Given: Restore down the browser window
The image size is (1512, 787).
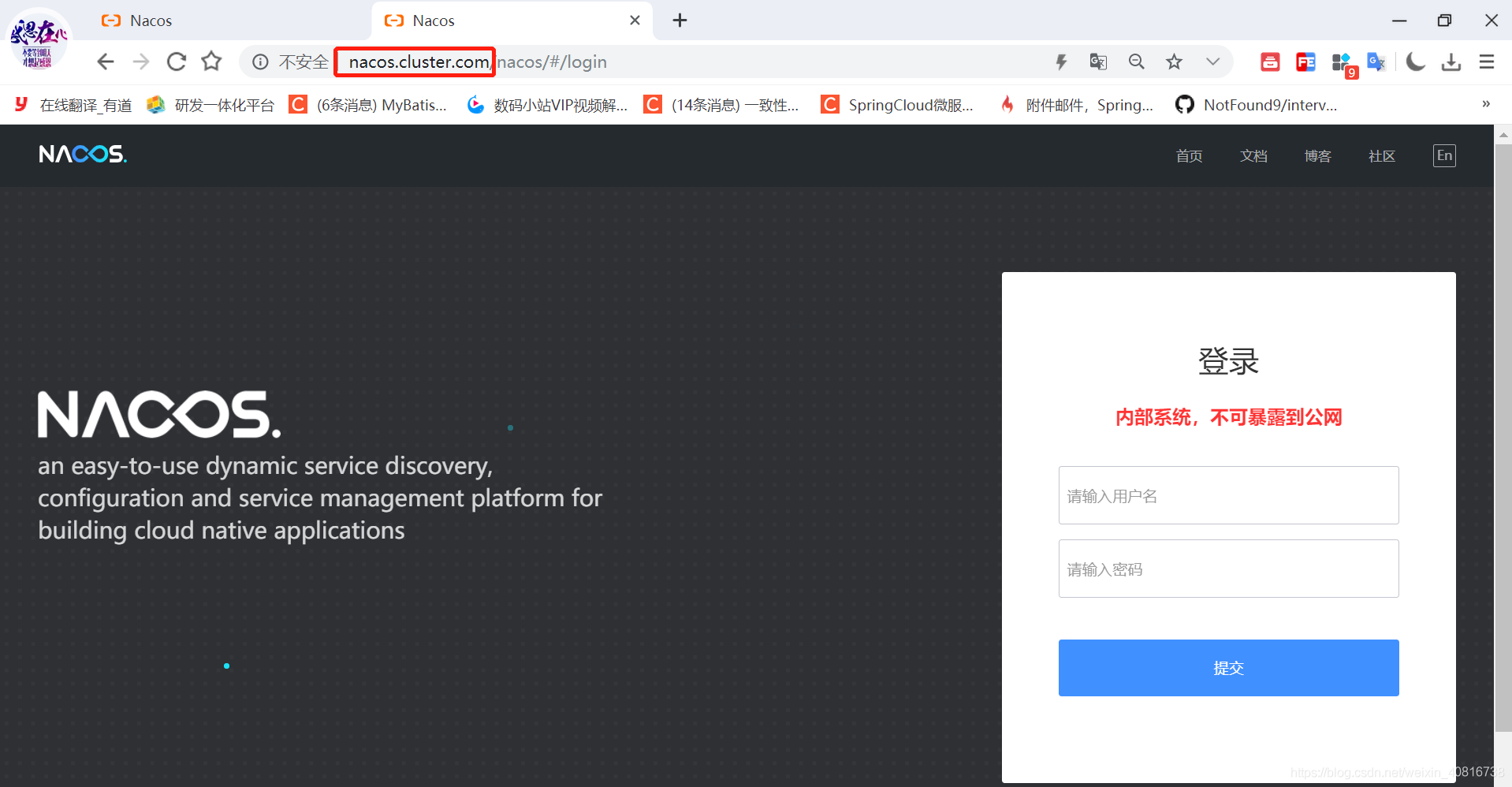Looking at the screenshot, I should 1444,21.
